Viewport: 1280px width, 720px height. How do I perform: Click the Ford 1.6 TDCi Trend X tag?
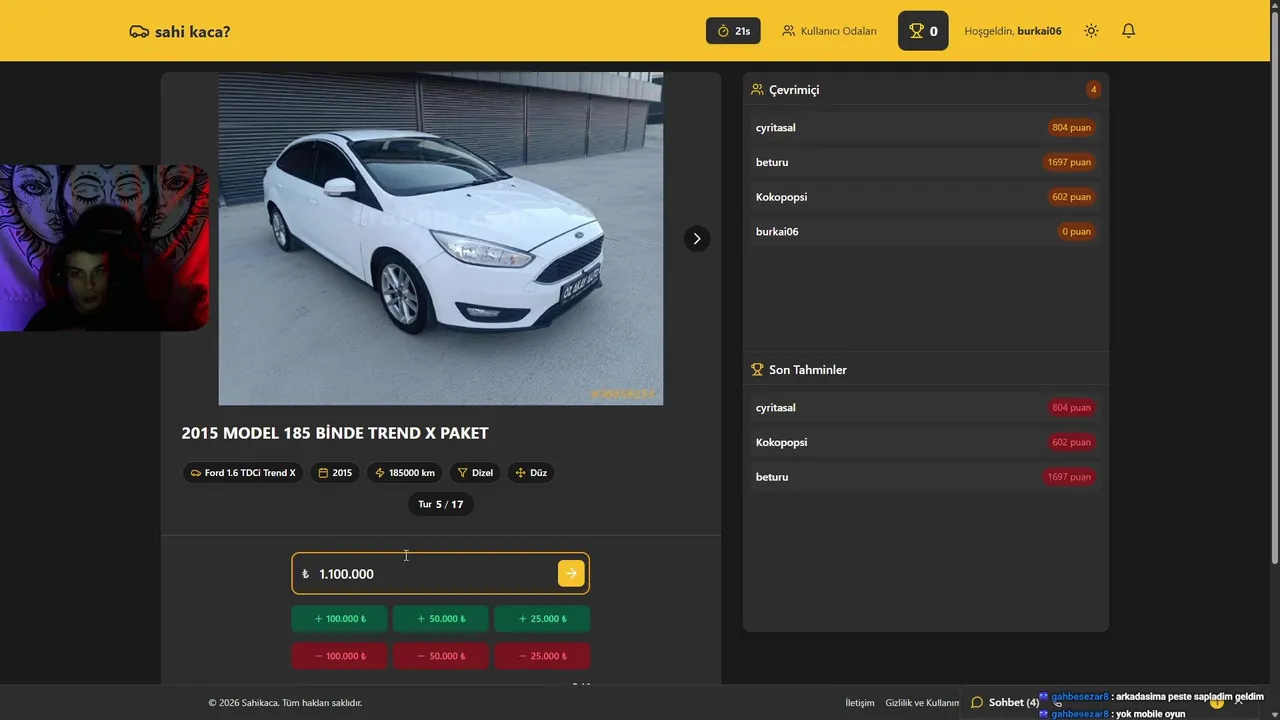pos(242,473)
